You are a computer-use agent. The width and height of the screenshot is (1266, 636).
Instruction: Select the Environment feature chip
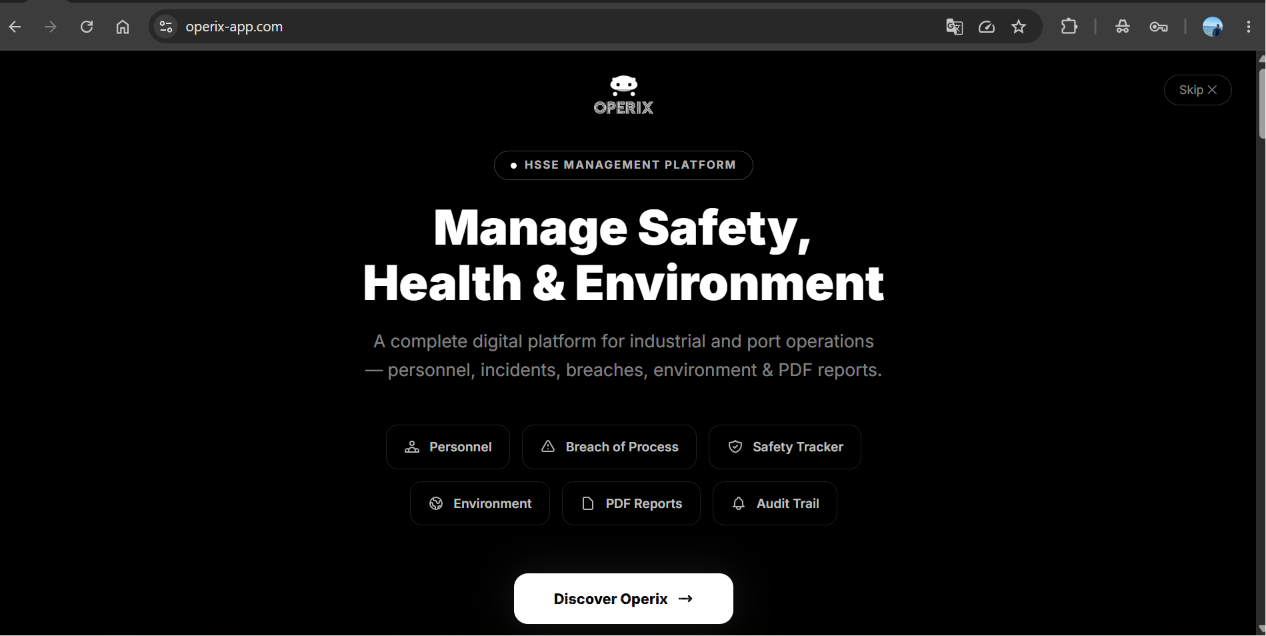pyautogui.click(x=480, y=503)
